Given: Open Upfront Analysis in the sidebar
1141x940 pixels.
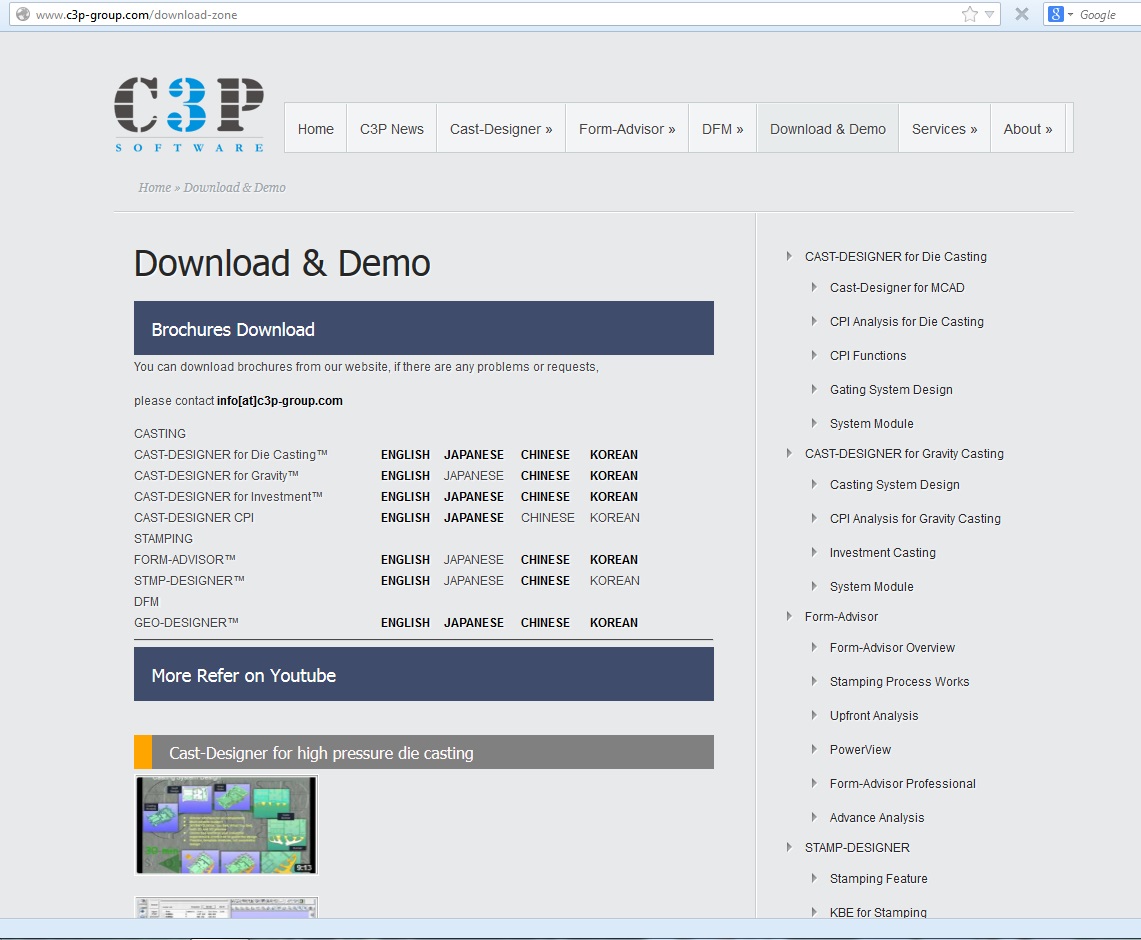Looking at the screenshot, I should click(x=874, y=716).
